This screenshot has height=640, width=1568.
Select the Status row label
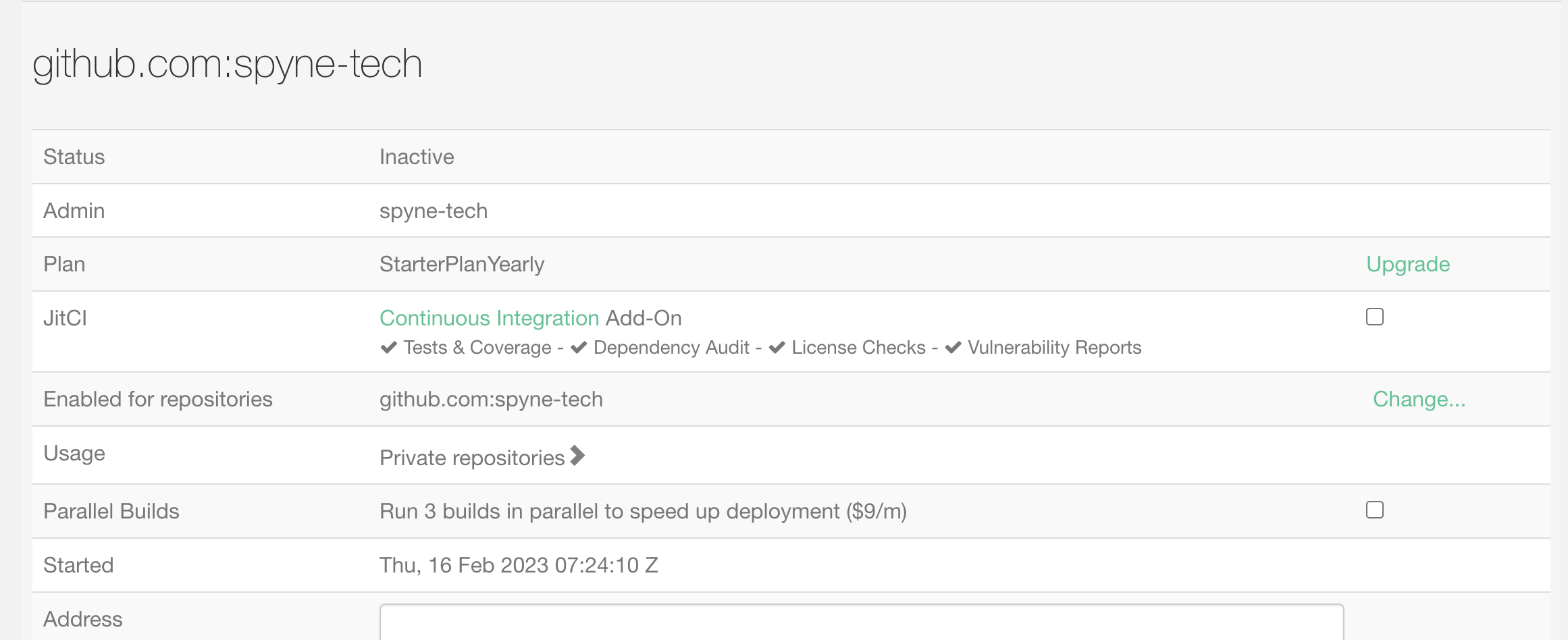[74, 156]
